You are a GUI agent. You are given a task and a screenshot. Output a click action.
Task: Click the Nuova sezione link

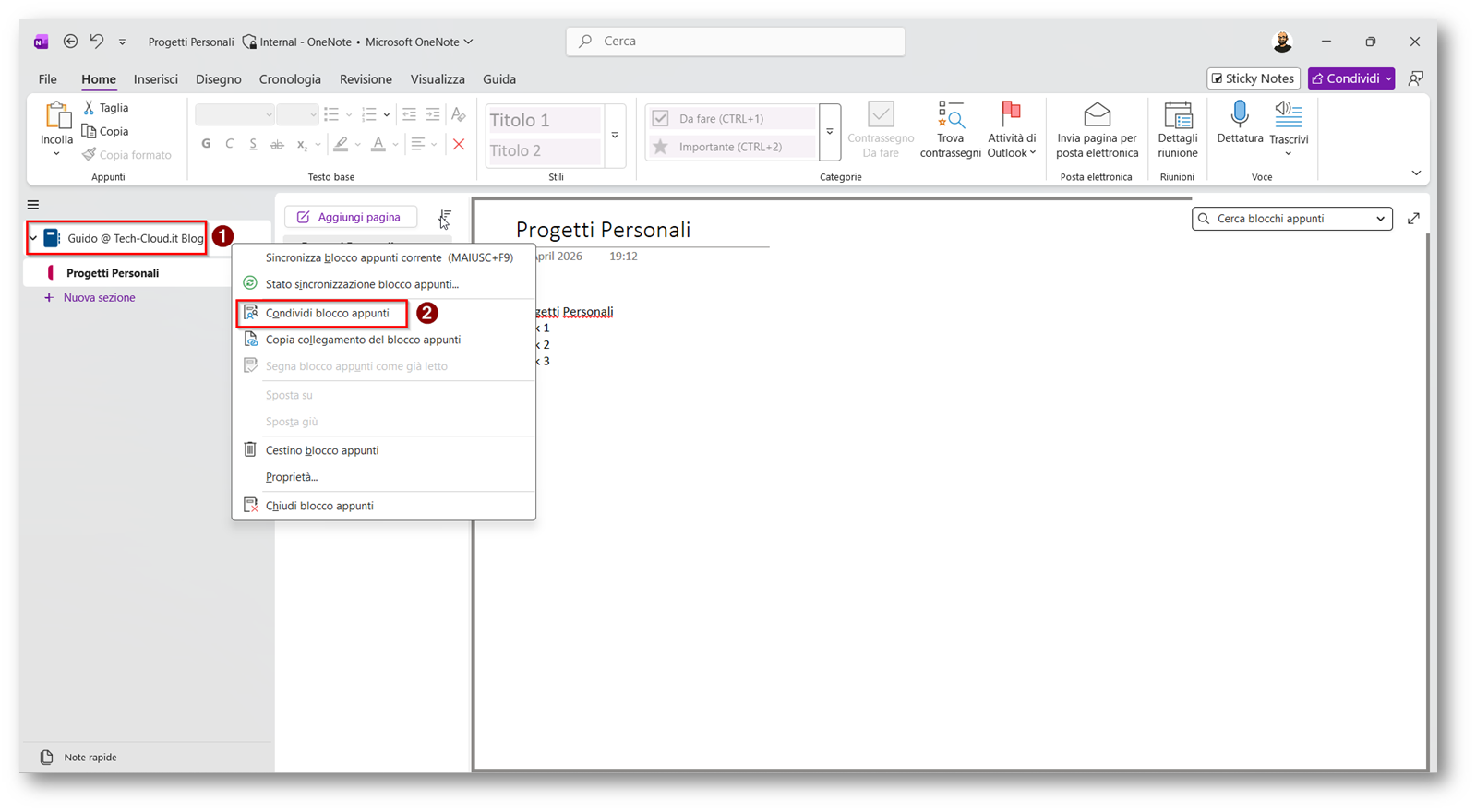point(99,298)
